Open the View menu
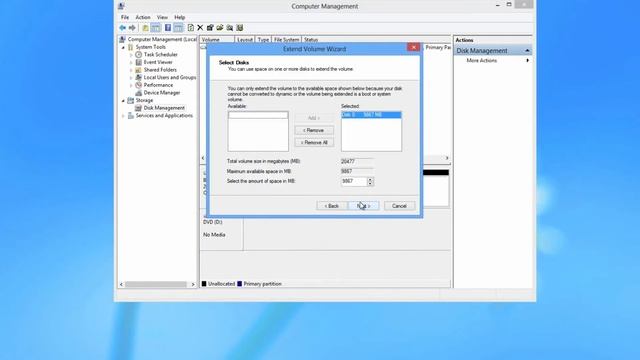 pos(162,17)
